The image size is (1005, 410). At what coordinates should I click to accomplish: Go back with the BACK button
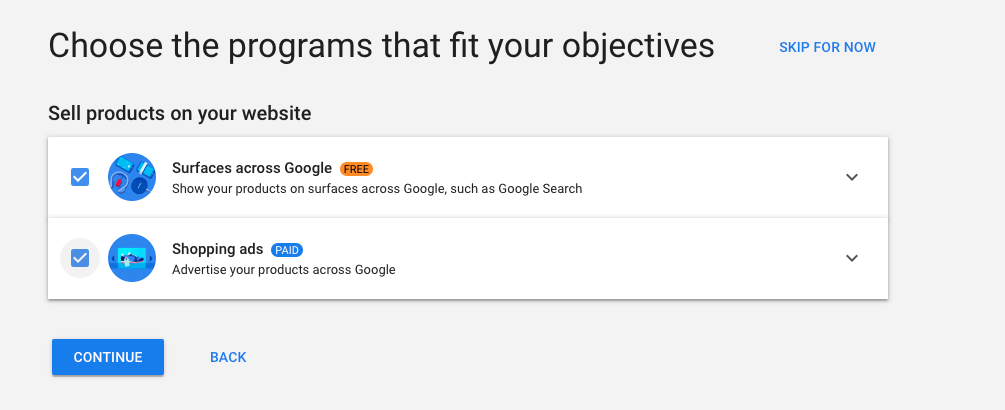[228, 357]
